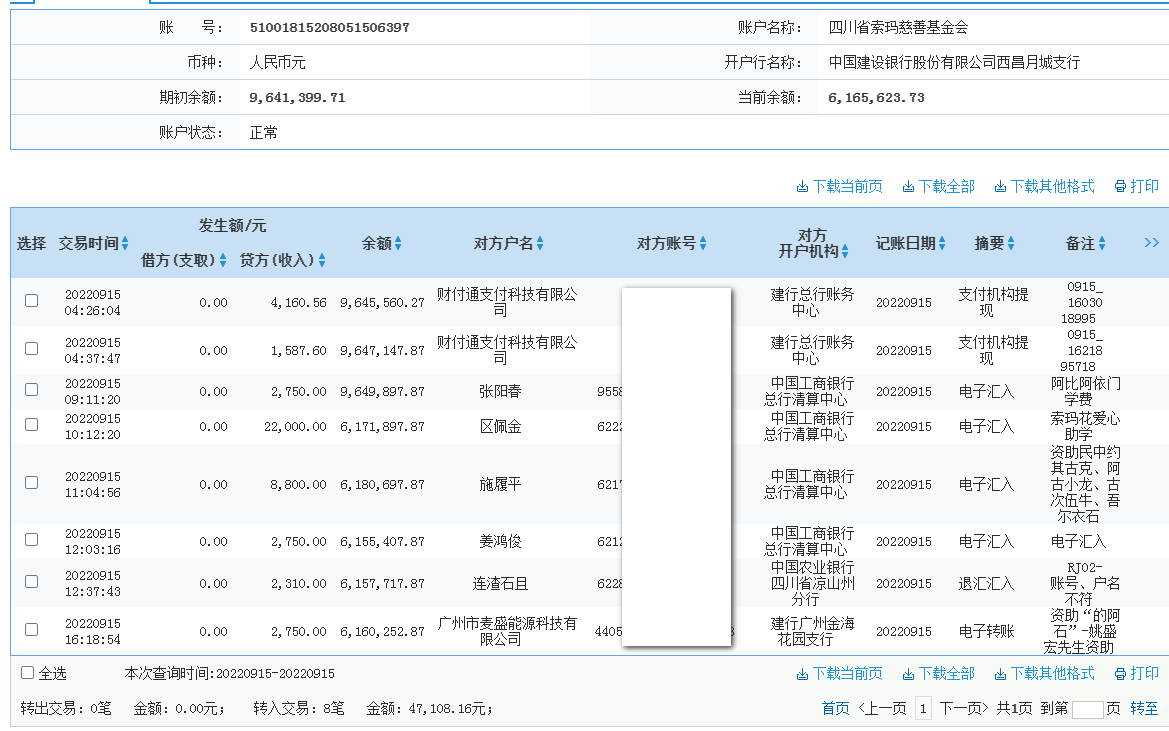The width and height of the screenshot is (1169, 731).
Task: Sort by 对方户名 column arrows
Action: 540,243
